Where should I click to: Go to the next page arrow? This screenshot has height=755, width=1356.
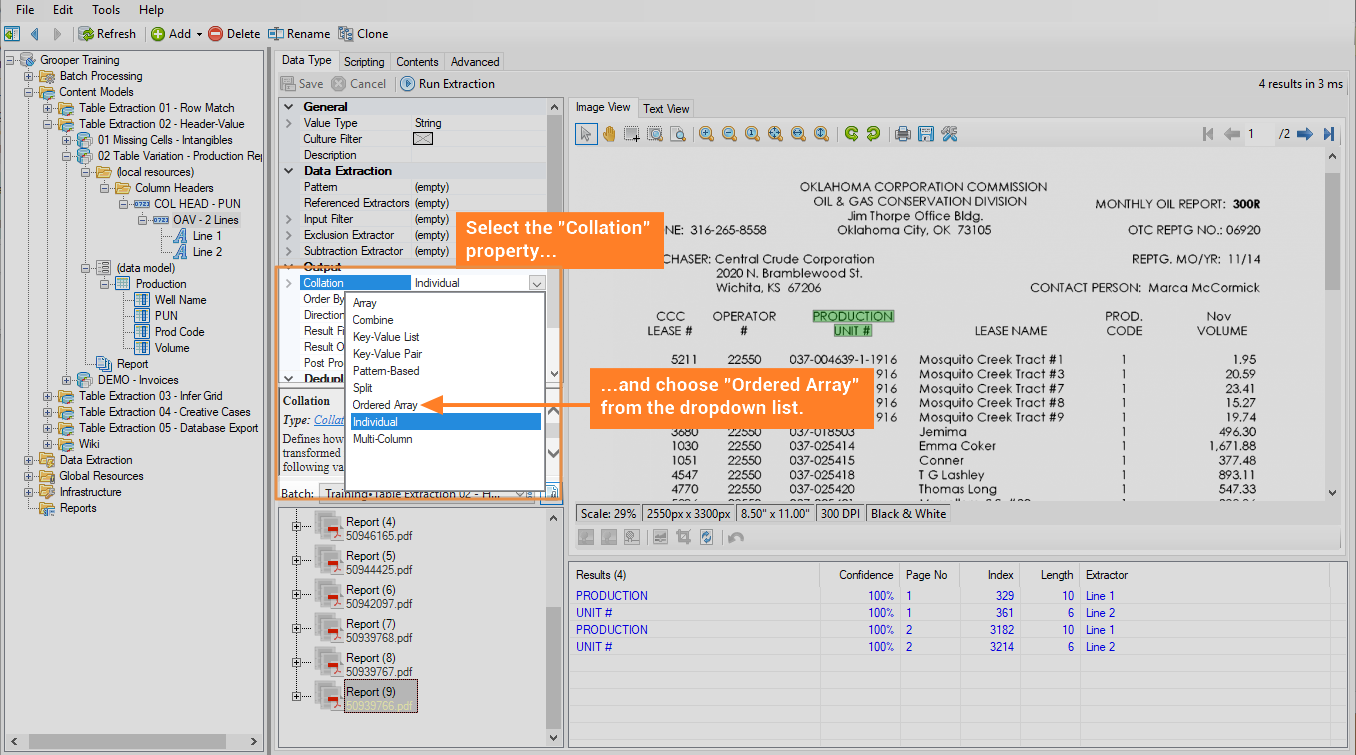tap(1304, 134)
